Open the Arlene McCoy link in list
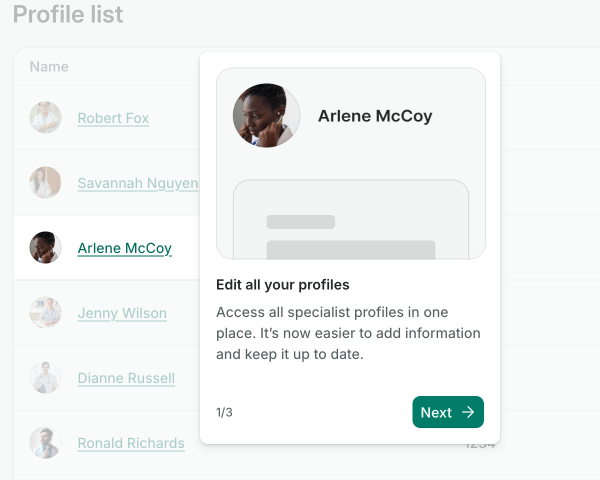The width and height of the screenshot is (600, 480). [x=124, y=248]
